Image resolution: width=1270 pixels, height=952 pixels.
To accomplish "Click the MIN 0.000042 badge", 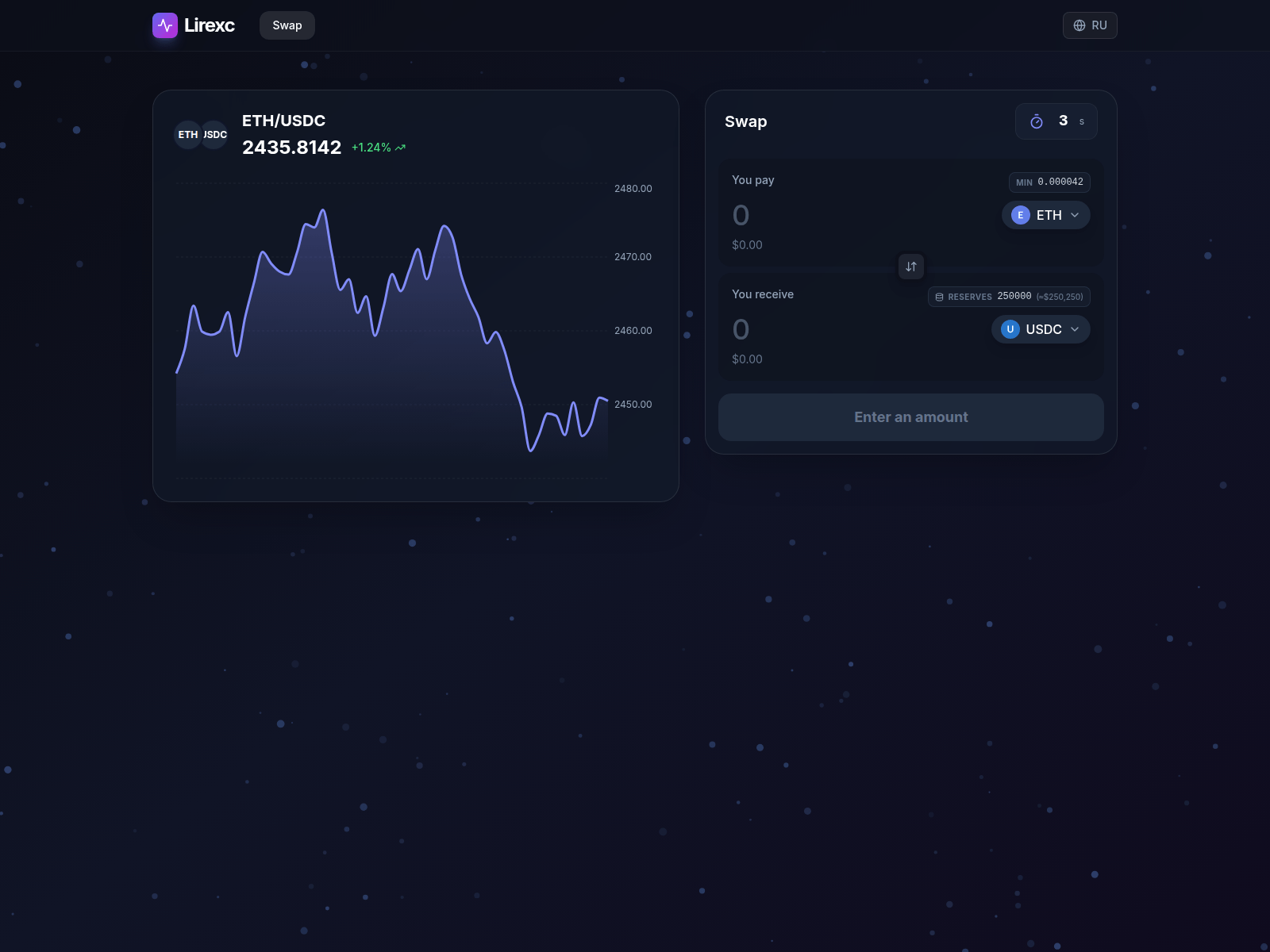I will (x=1049, y=182).
